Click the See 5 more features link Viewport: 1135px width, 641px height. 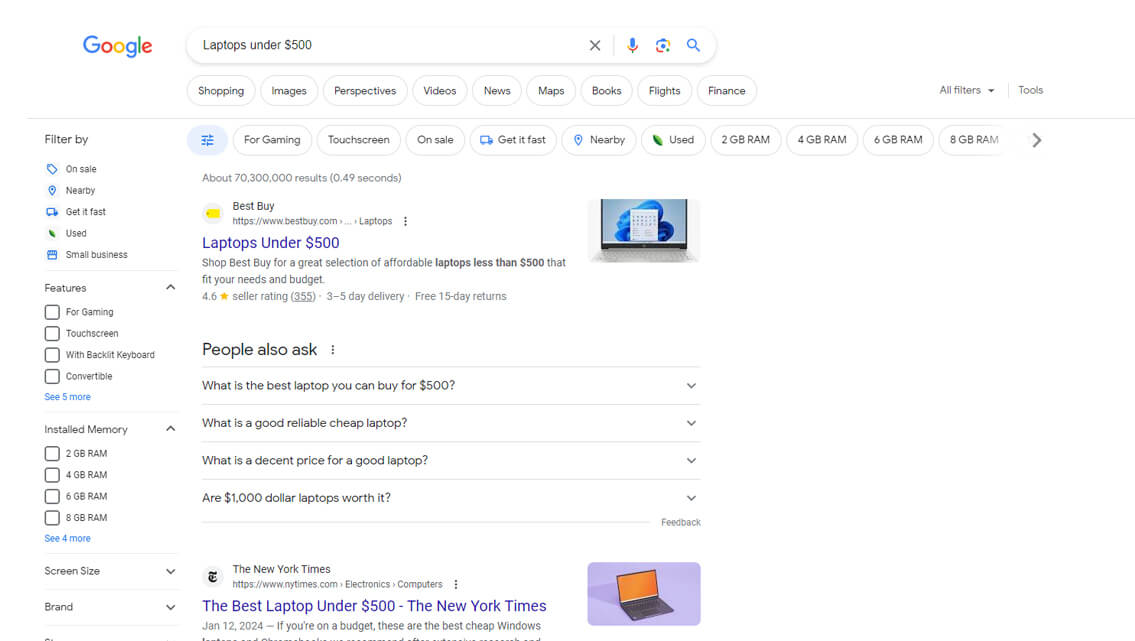[x=67, y=396]
